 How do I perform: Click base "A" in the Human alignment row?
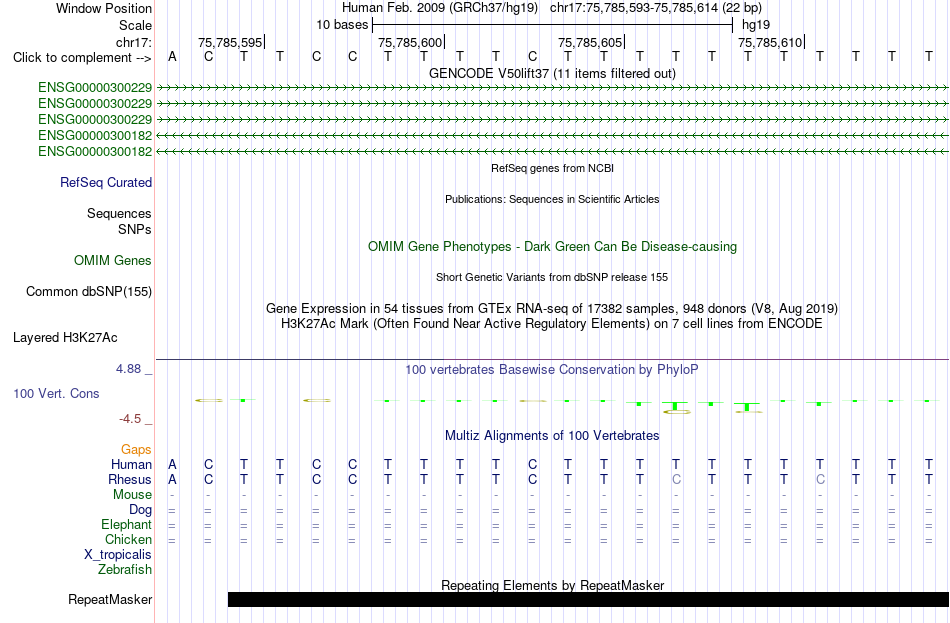click(x=173, y=465)
